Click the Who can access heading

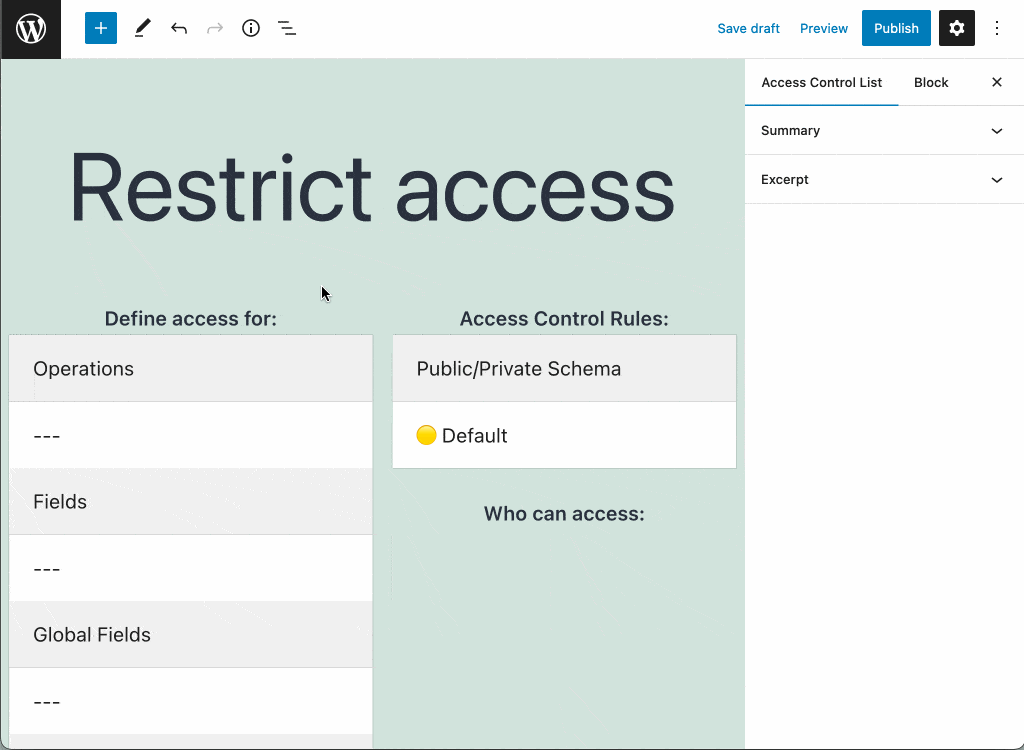(564, 514)
